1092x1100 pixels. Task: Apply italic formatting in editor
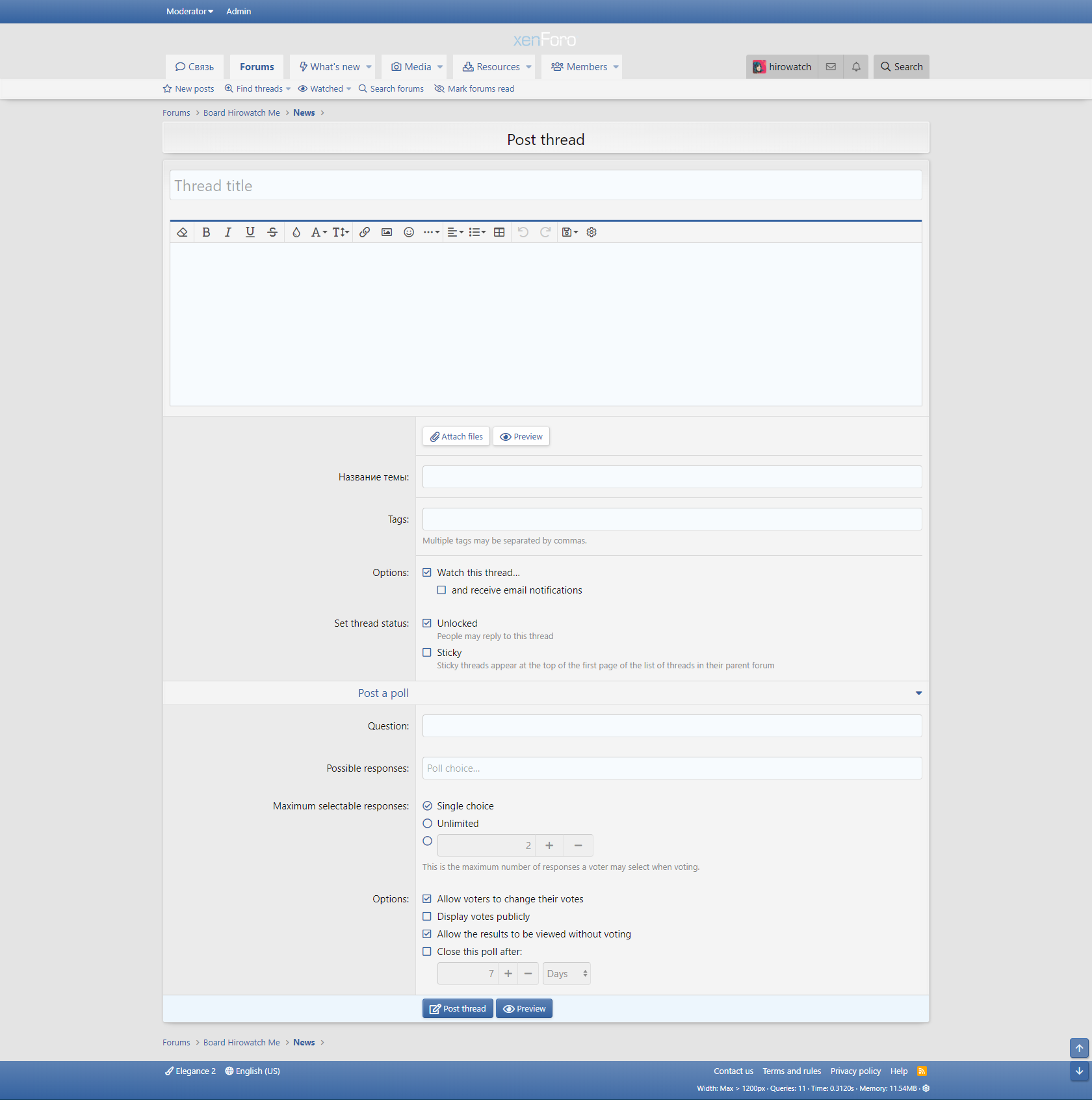(x=227, y=232)
